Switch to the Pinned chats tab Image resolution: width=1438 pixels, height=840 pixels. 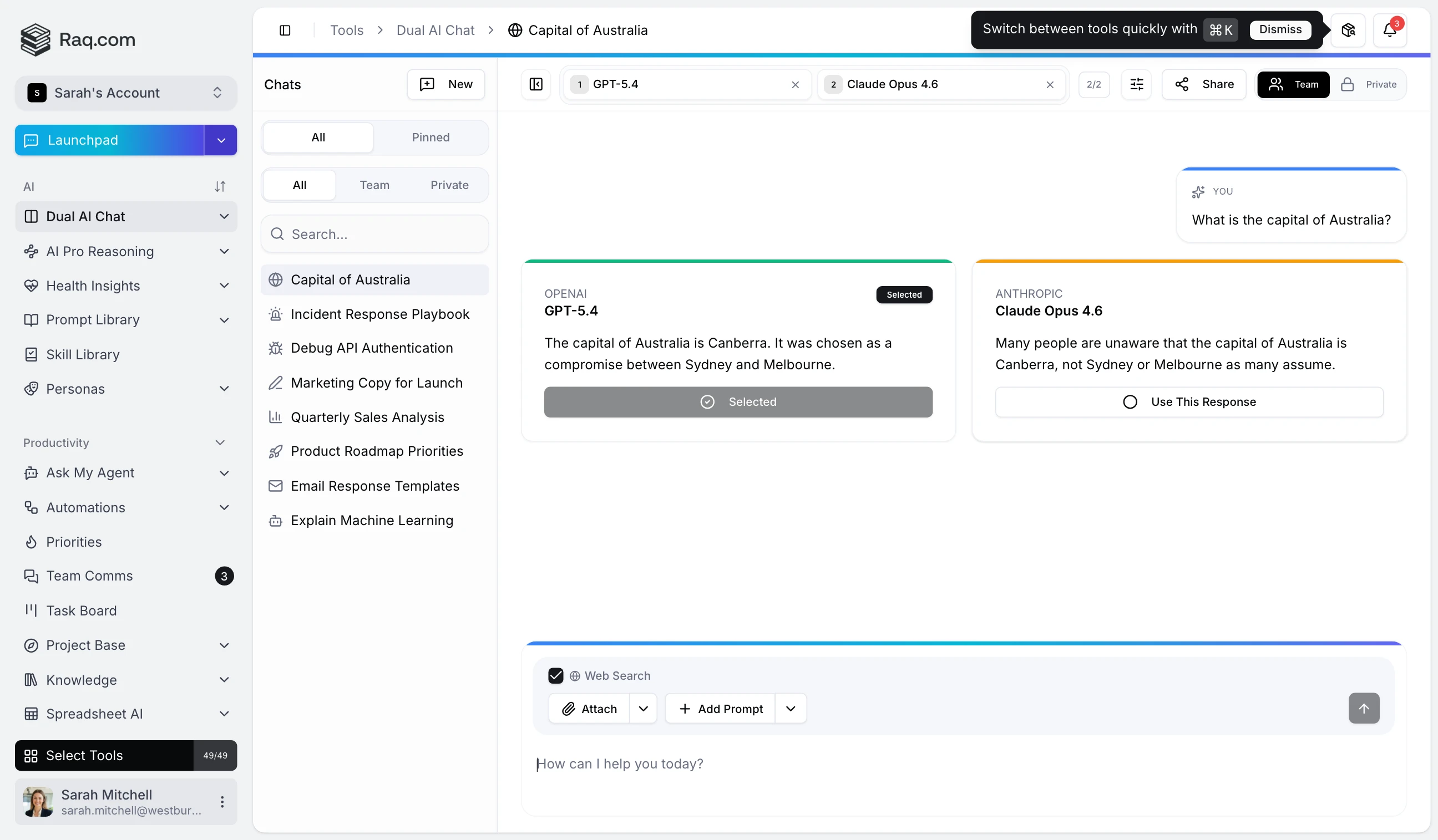tap(431, 138)
